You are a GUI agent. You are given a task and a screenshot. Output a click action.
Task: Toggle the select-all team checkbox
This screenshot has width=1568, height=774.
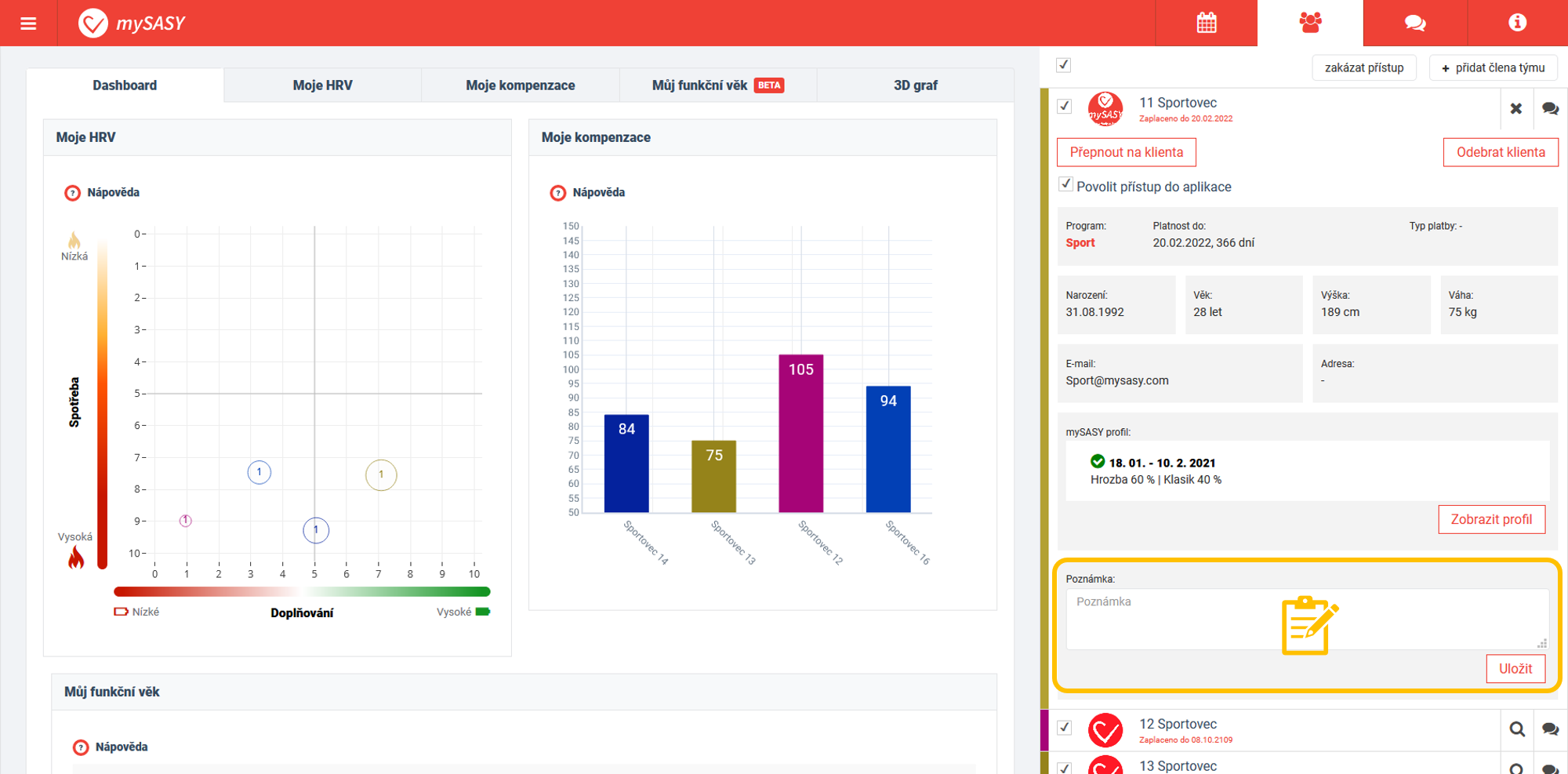1063,65
